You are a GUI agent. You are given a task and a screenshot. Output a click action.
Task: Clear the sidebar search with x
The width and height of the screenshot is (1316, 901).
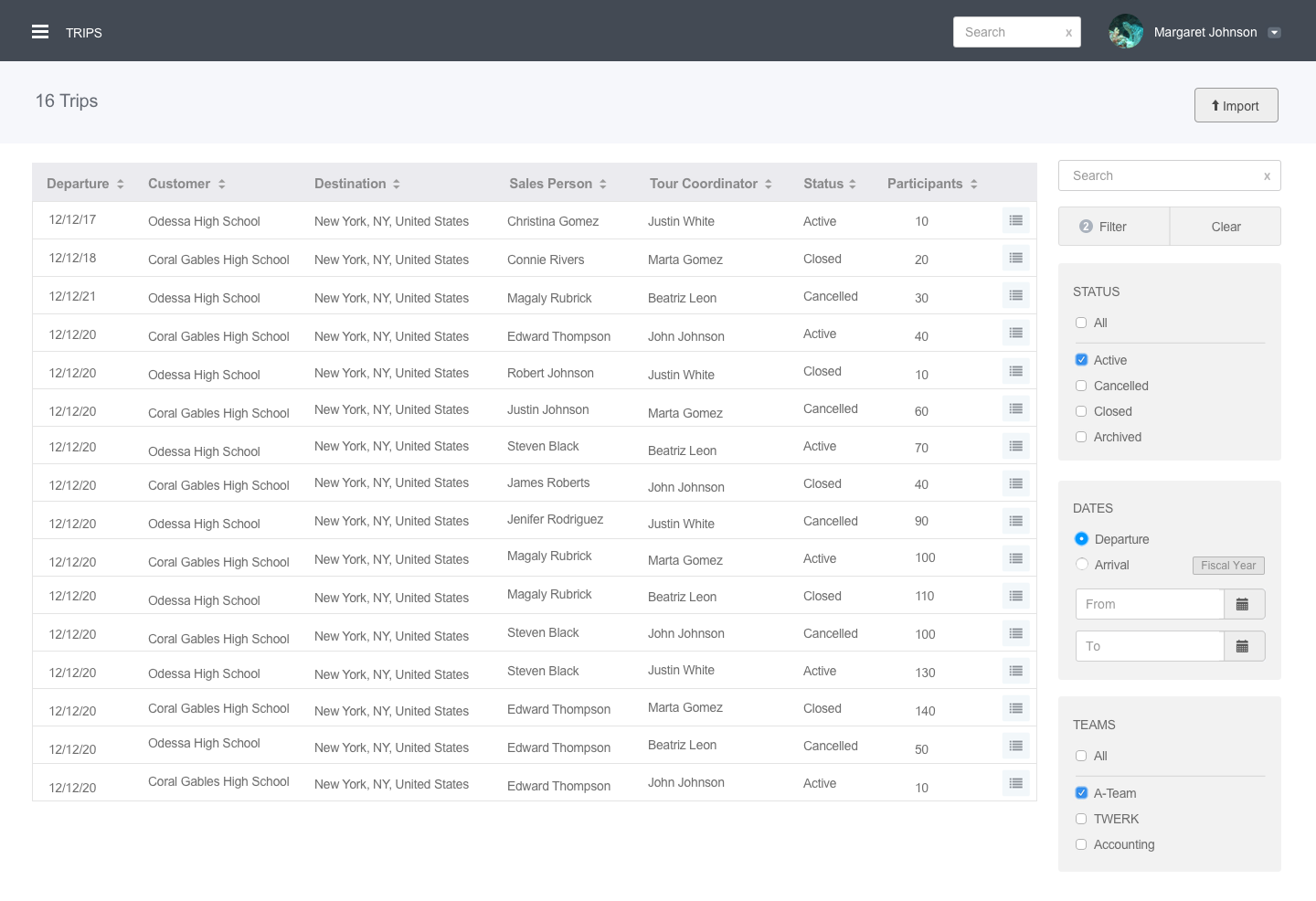pyautogui.click(x=1267, y=176)
